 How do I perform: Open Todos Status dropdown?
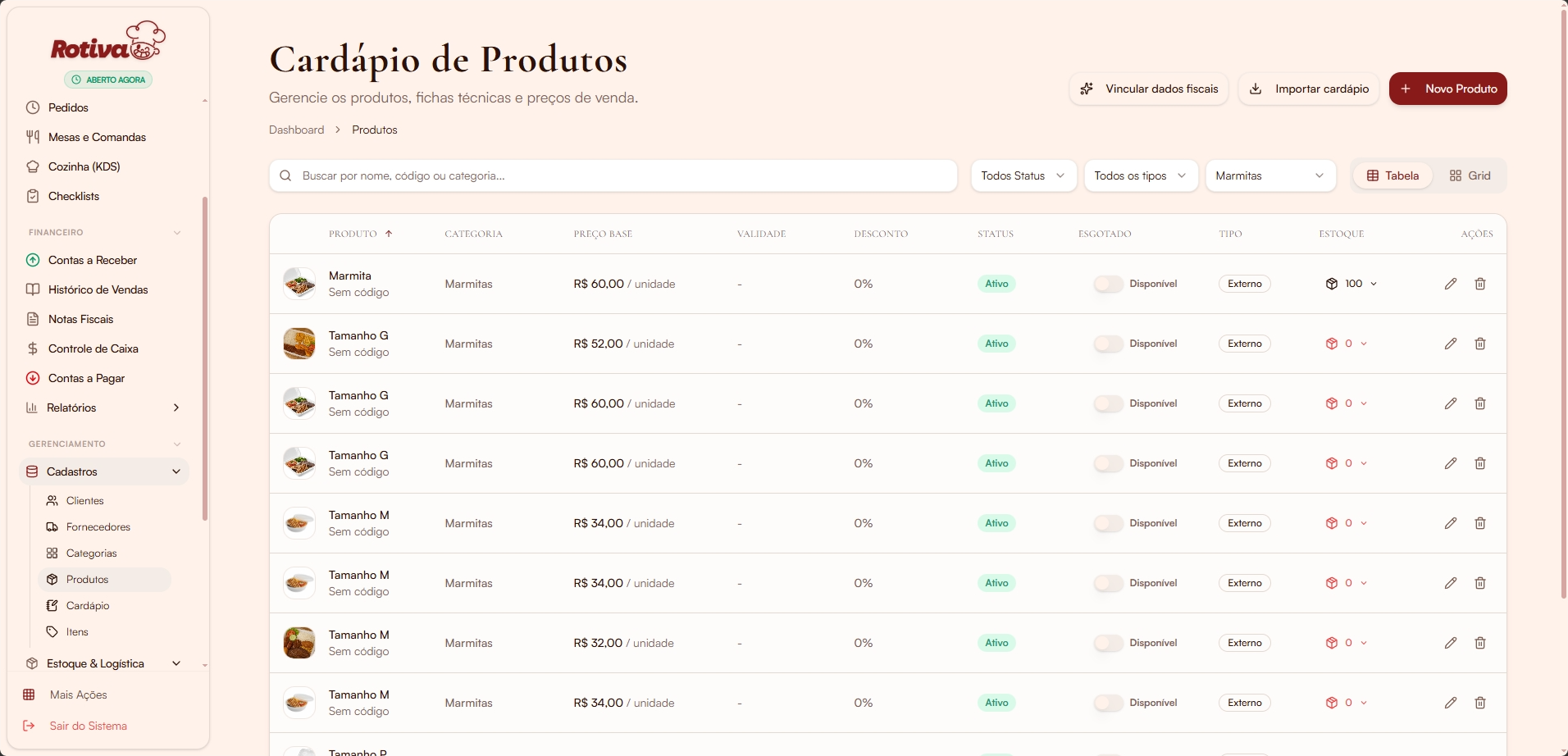tap(1023, 175)
